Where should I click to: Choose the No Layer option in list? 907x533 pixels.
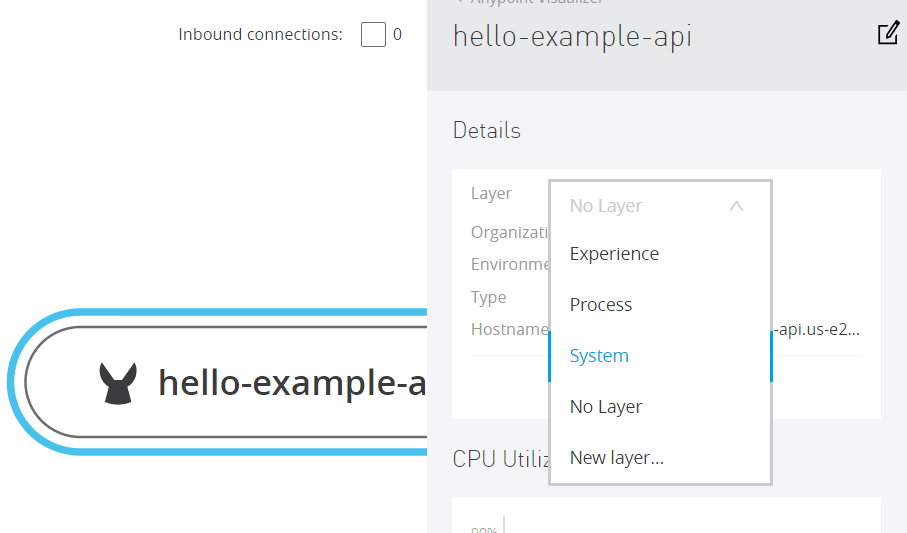click(660, 406)
